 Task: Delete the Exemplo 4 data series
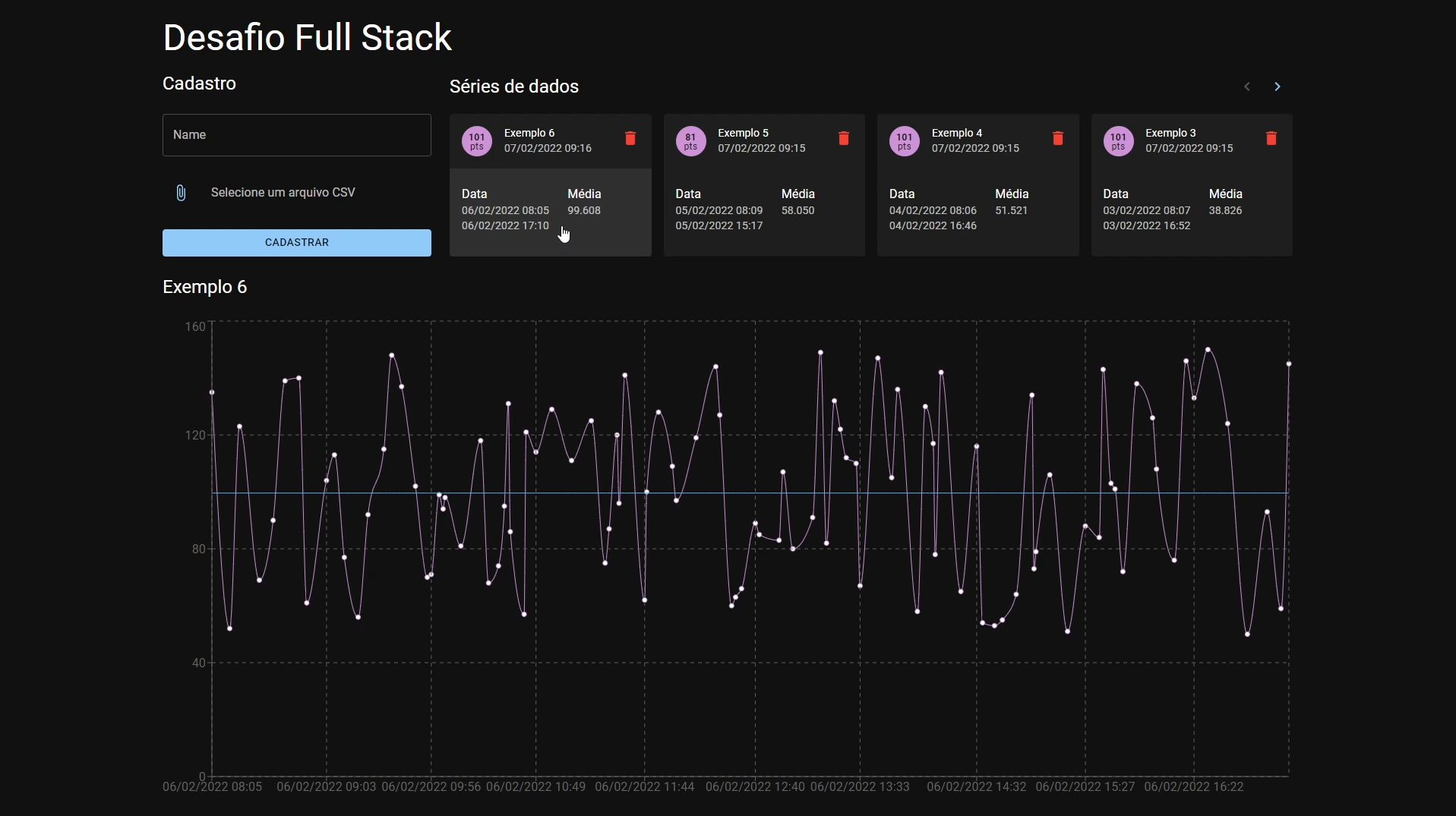pos(1058,138)
